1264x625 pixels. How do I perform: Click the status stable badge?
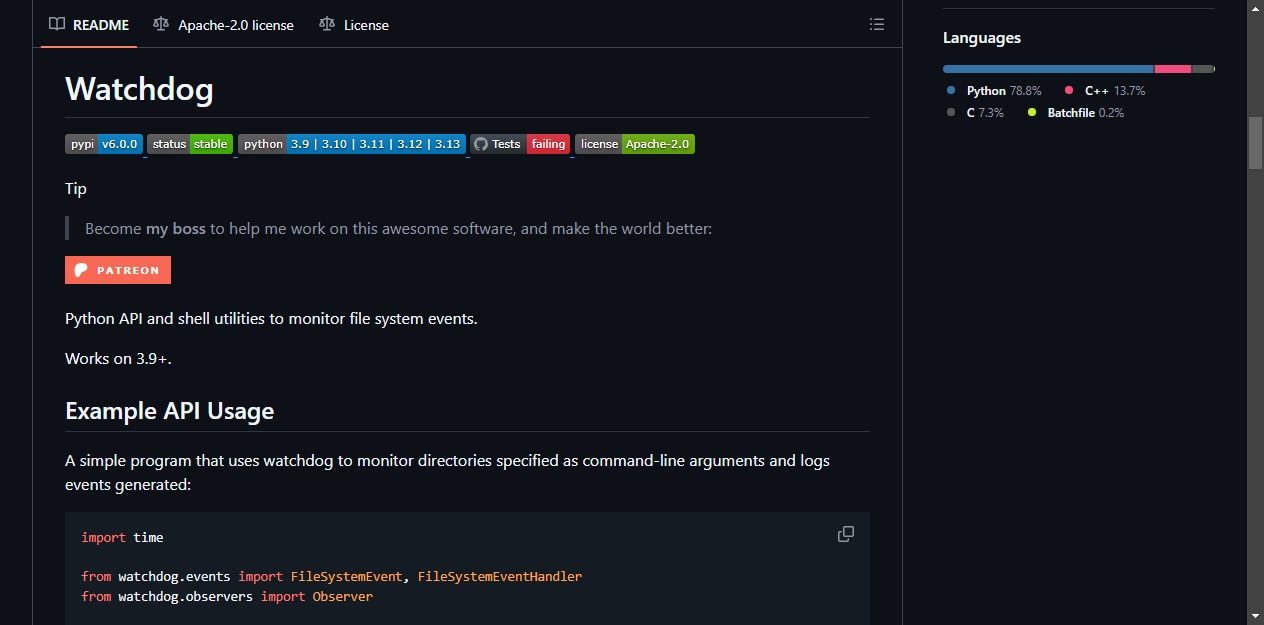(x=190, y=144)
